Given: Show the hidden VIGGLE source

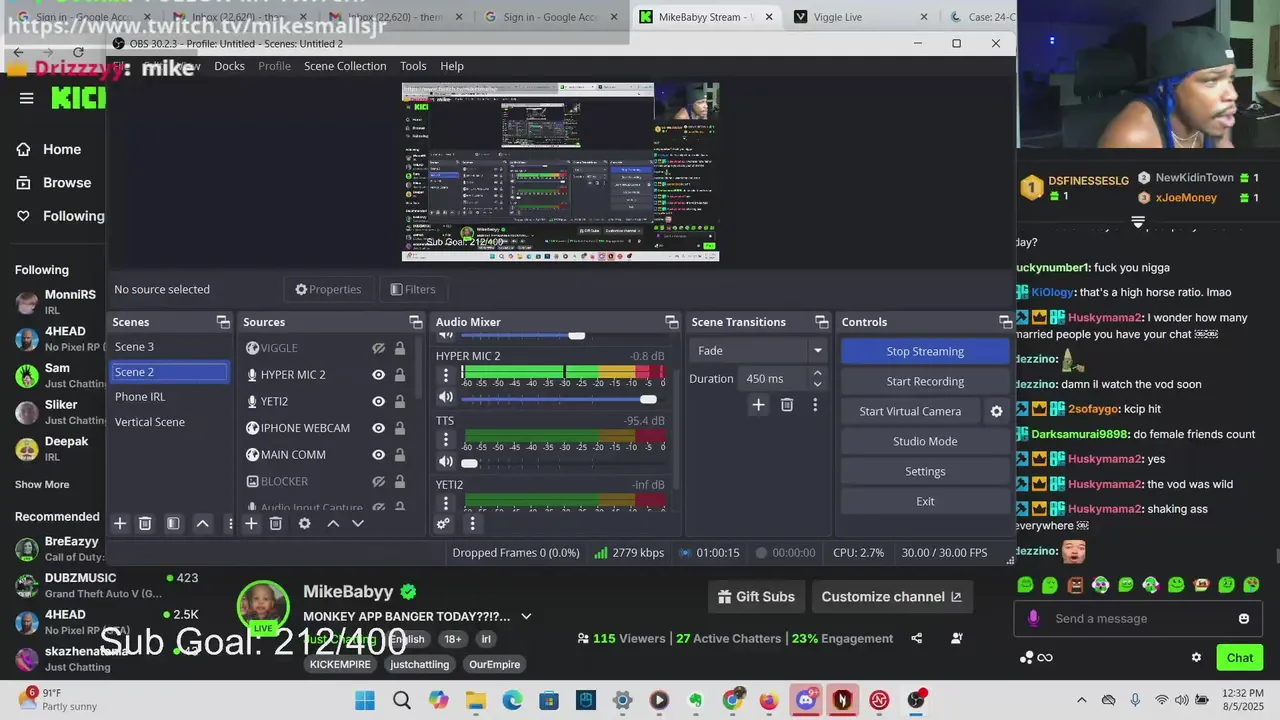Looking at the screenshot, I should (378, 348).
